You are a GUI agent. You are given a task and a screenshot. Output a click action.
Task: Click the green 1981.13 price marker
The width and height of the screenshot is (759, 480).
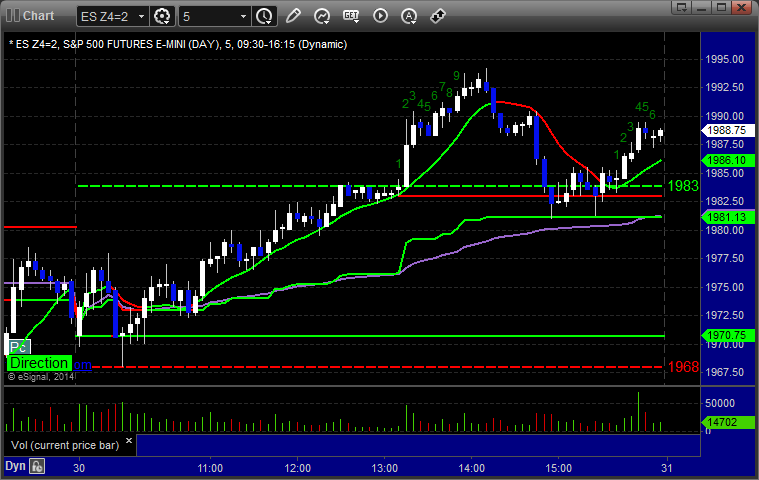(728, 217)
